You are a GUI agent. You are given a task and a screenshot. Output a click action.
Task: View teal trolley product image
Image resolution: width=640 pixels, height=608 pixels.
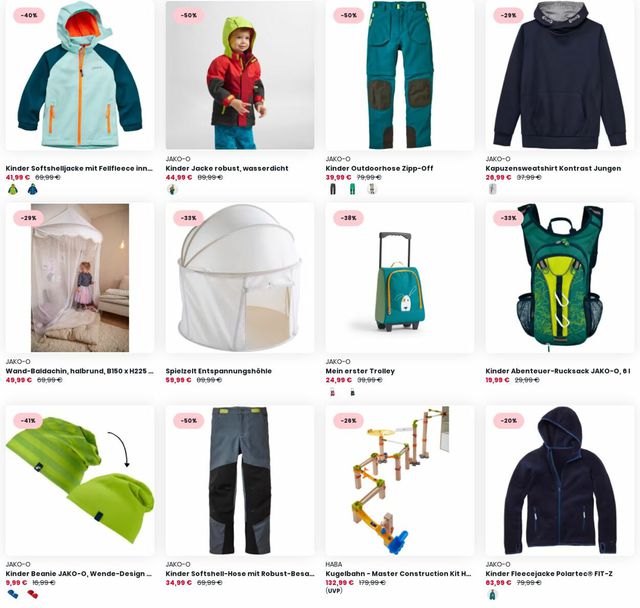click(x=400, y=282)
